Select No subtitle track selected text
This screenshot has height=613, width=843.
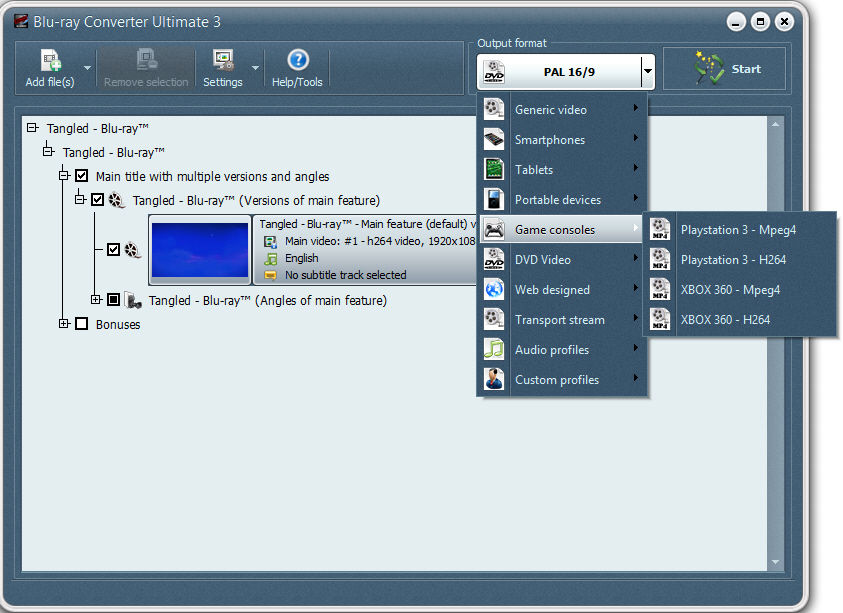346,275
